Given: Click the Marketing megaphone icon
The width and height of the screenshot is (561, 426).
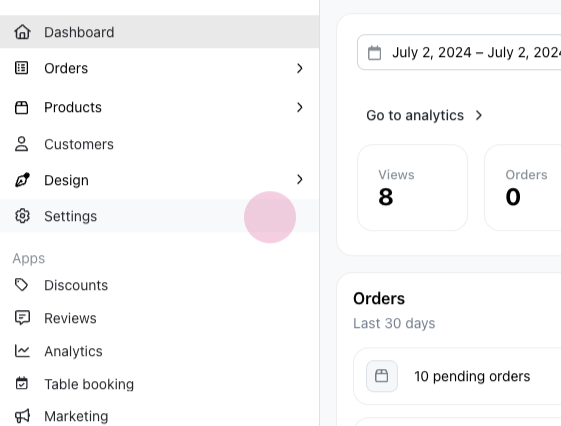Looking at the screenshot, I should (22, 416).
